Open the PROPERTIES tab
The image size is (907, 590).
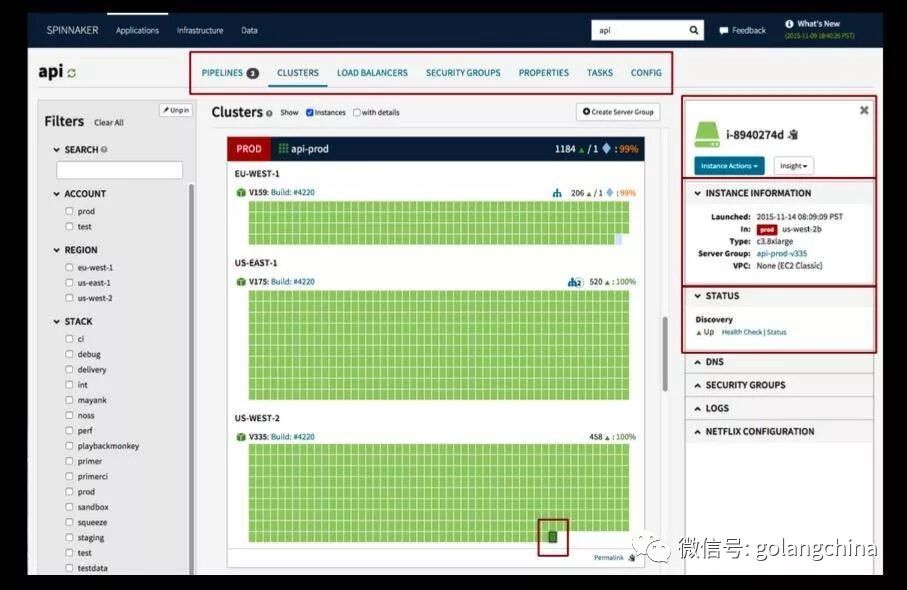tap(544, 73)
